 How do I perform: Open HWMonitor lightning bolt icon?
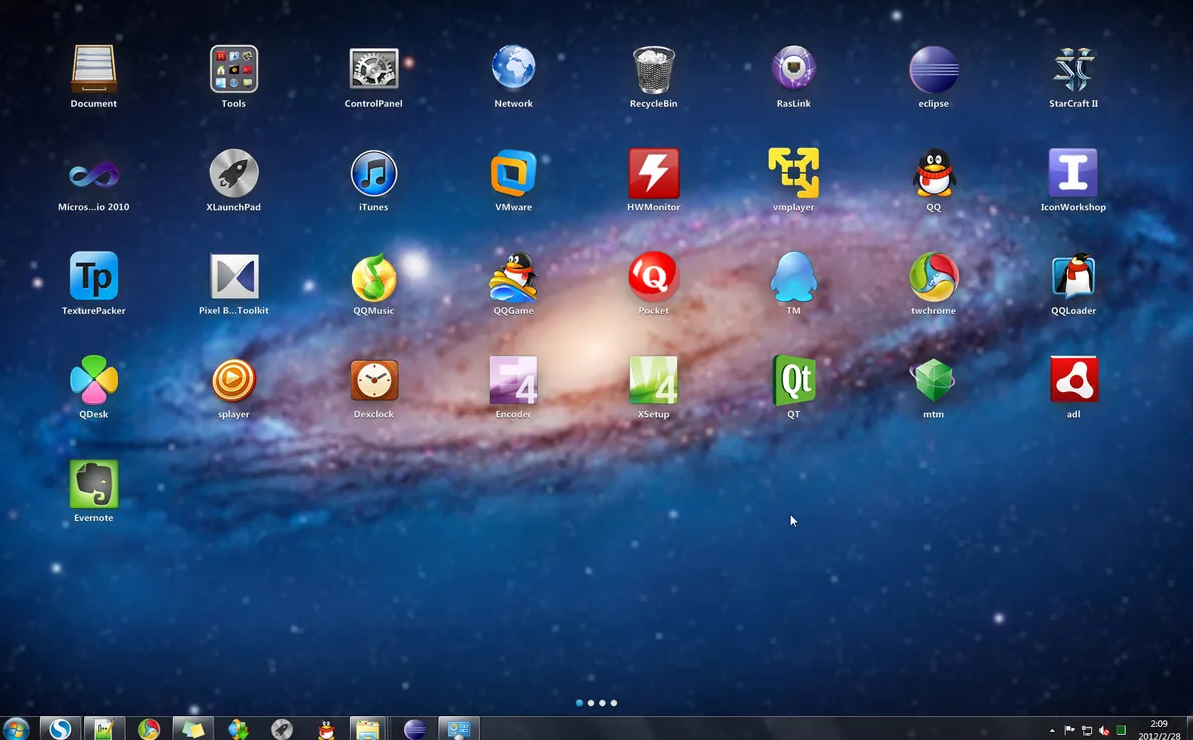(654, 173)
